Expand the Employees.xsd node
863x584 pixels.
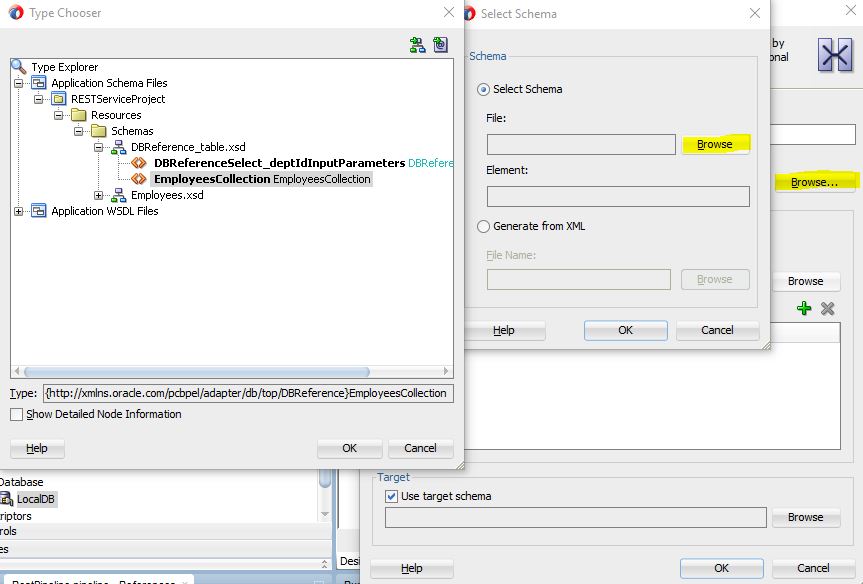click(x=99, y=195)
